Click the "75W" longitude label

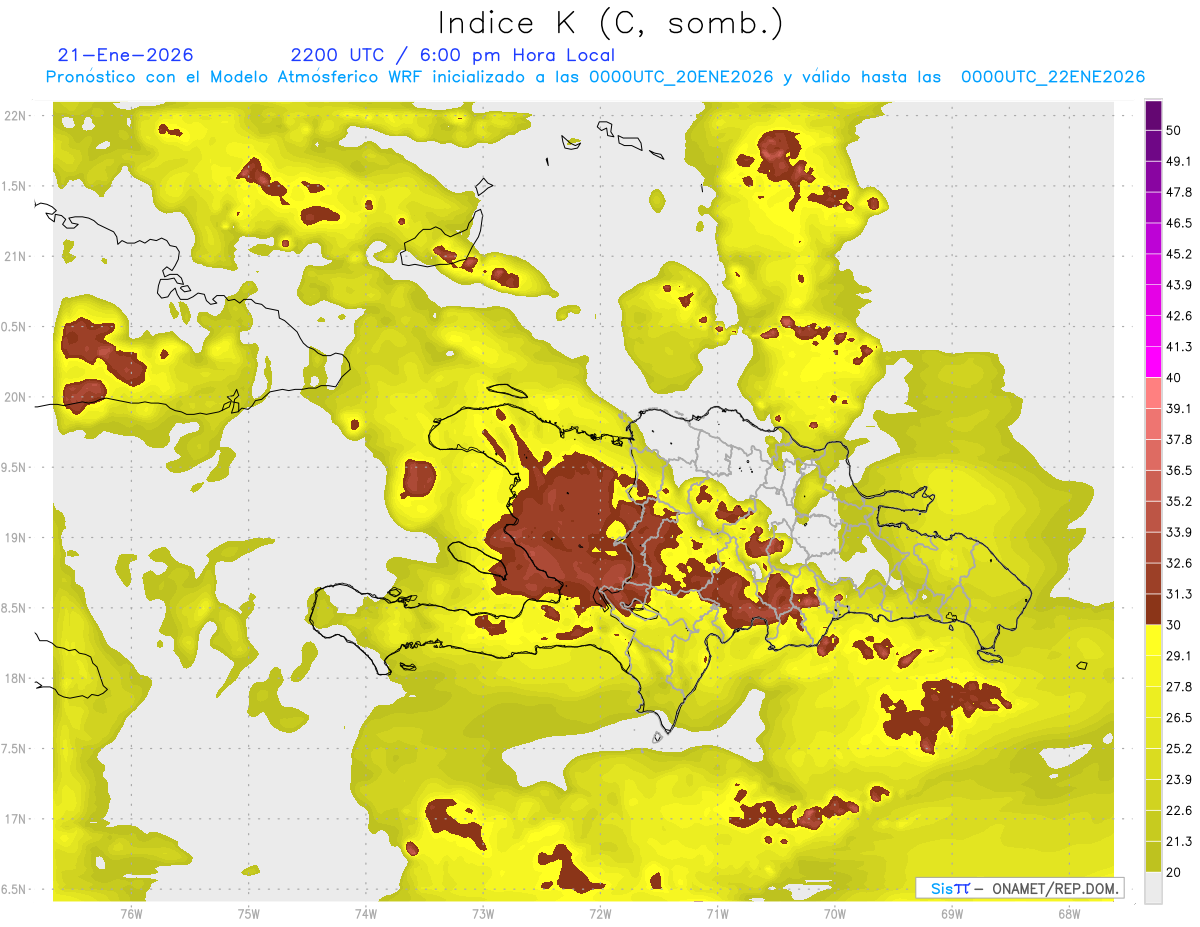(x=248, y=912)
